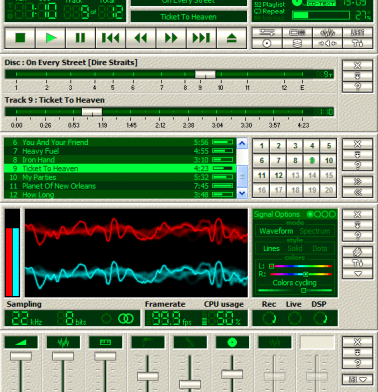The height and width of the screenshot is (392, 378).
Task: Switch signal mode to Spectrum
Action: pos(315,231)
